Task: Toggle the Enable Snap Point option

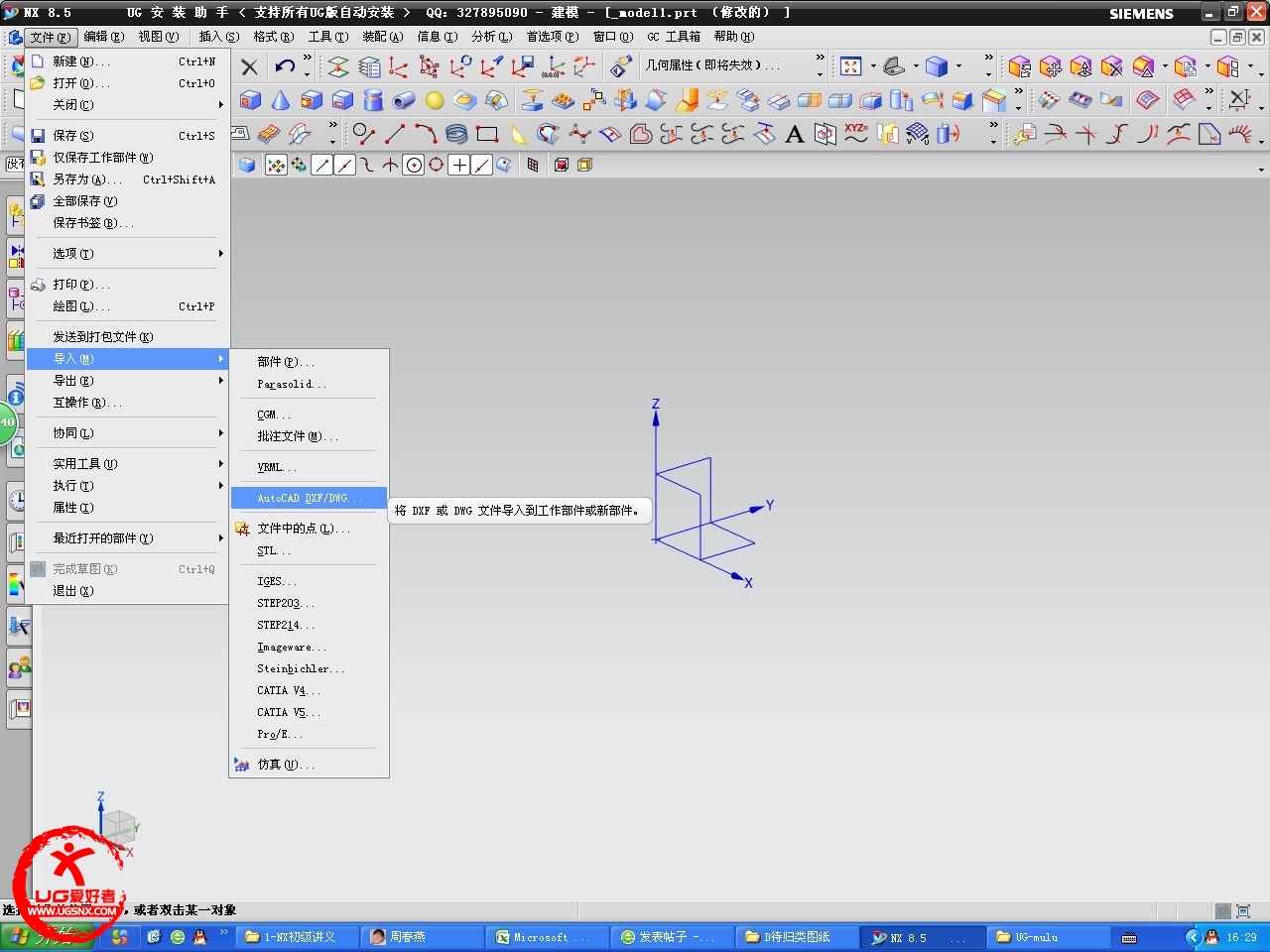Action: (277, 165)
